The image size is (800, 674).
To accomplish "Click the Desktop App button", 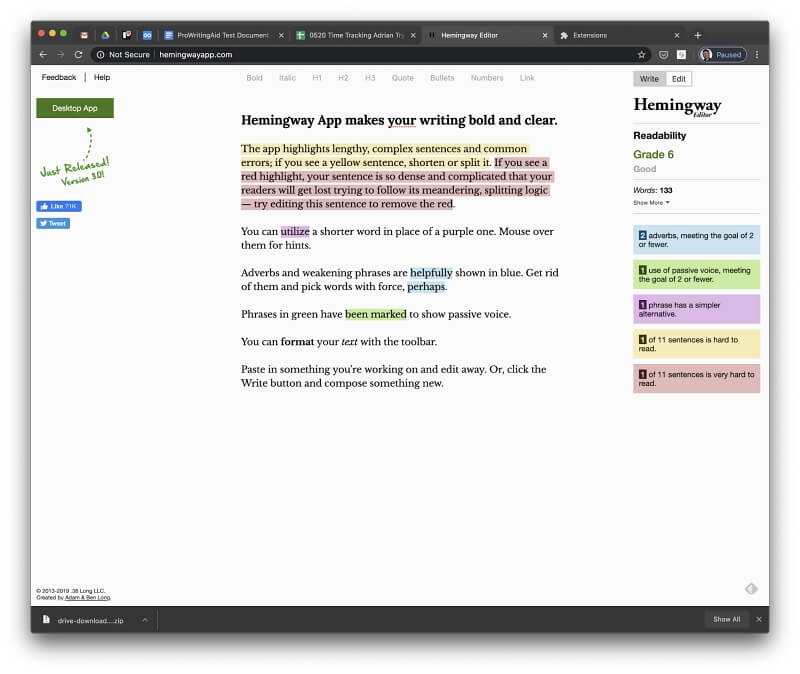I will [75, 108].
